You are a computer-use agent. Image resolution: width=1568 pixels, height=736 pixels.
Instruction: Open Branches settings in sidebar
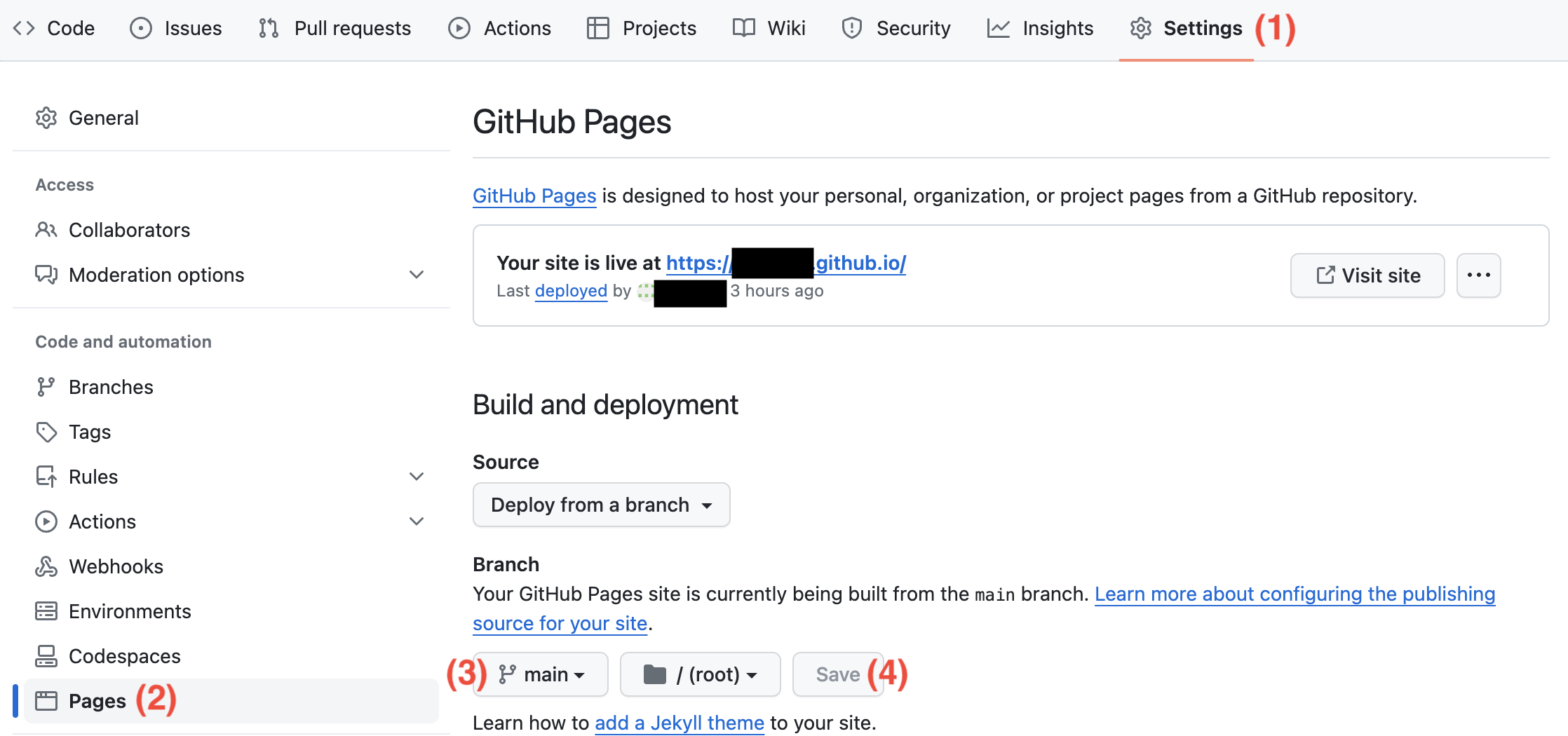point(231,387)
